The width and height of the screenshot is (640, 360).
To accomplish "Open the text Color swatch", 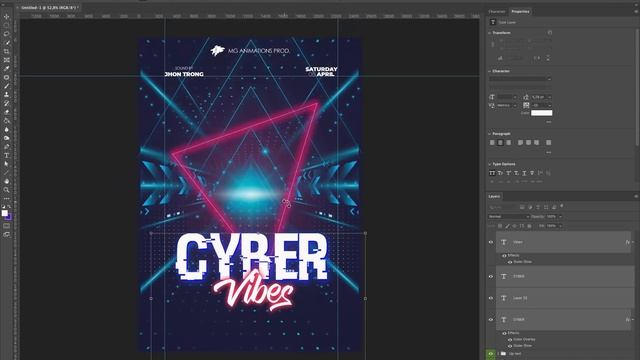I will (541, 113).
